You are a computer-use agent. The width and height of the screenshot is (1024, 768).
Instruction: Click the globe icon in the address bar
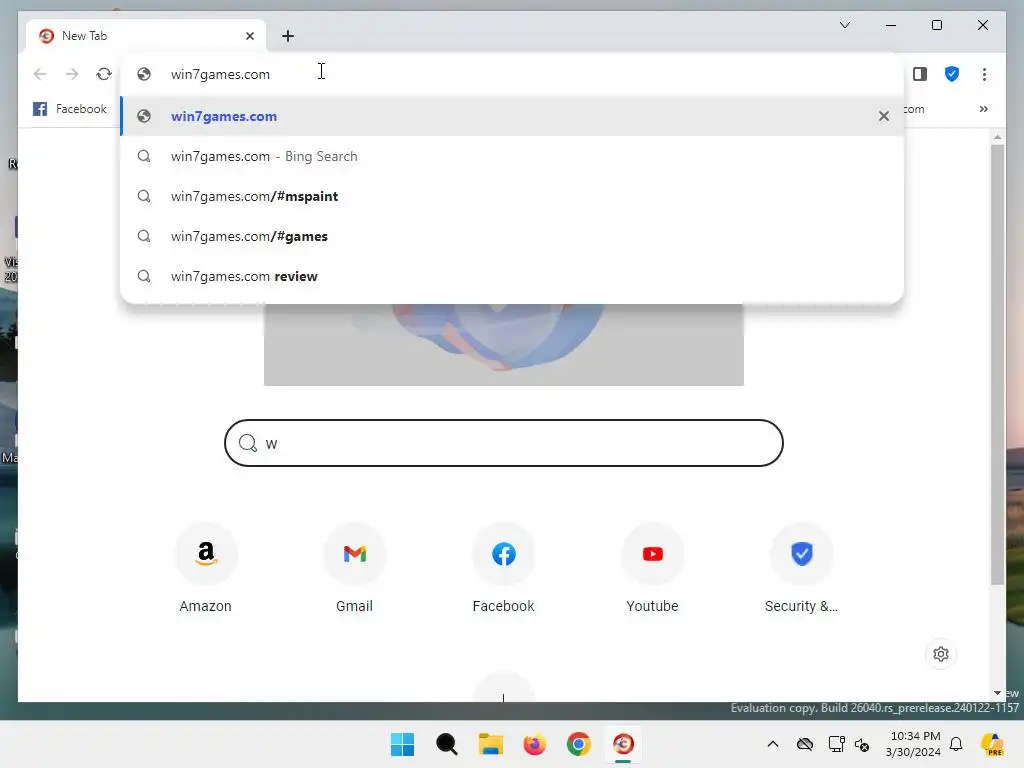pos(144,74)
